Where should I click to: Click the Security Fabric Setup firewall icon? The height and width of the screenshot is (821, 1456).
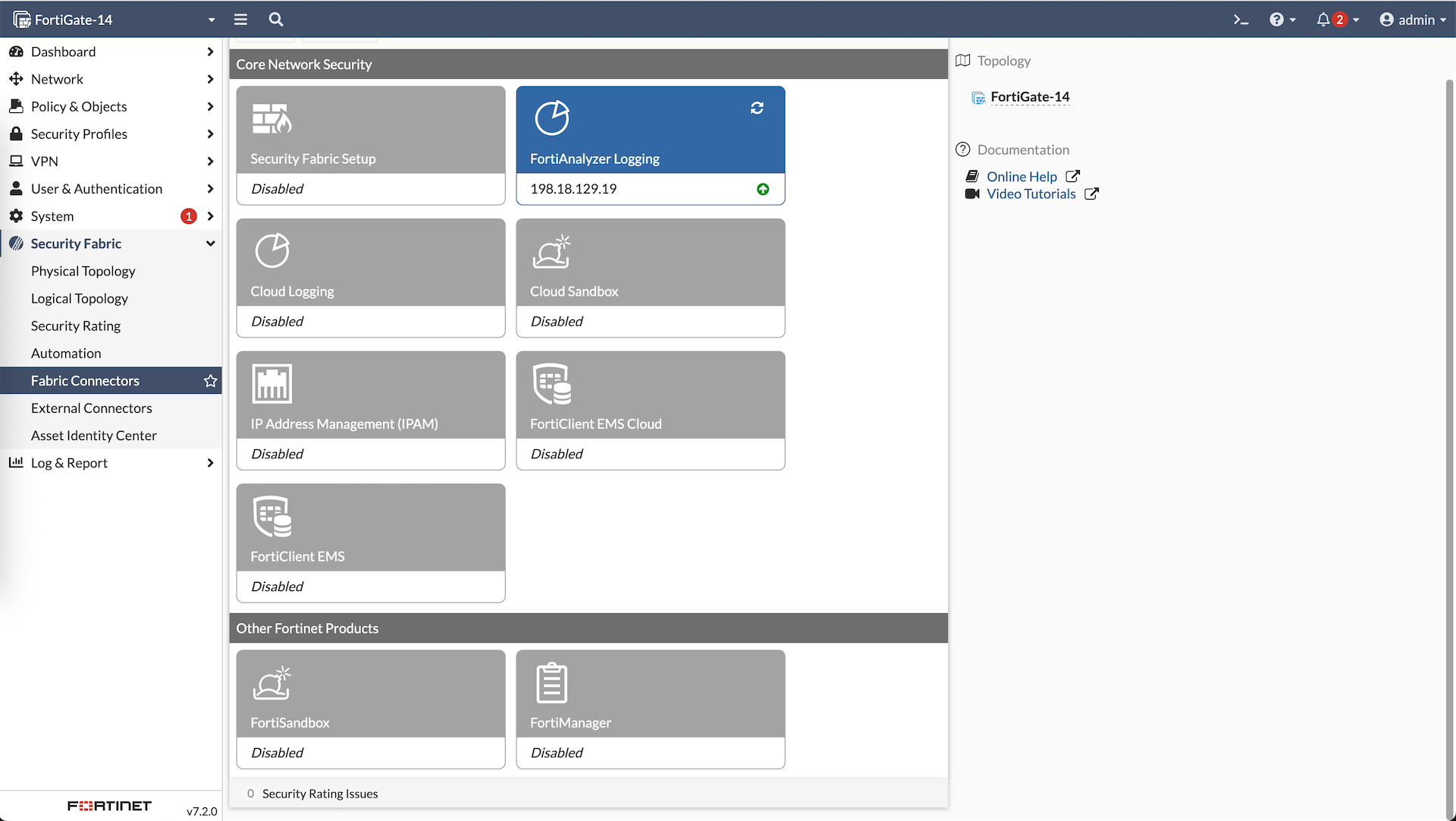pos(271,118)
